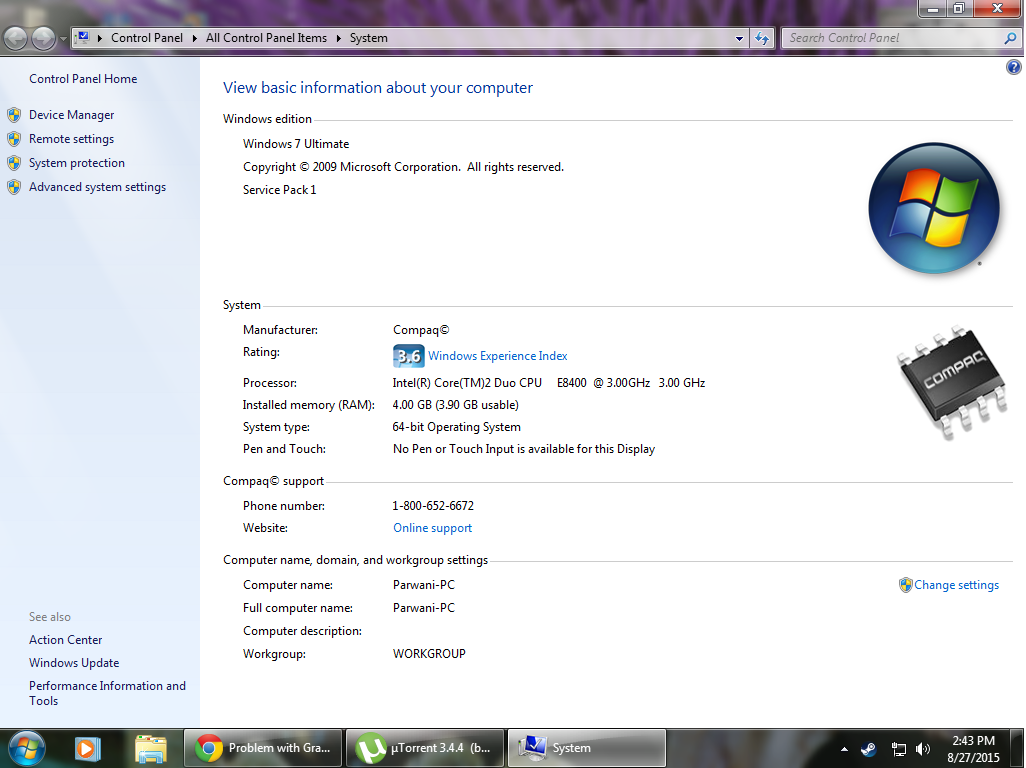This screenshot has width=1026, height=768.
Task: Expand the recent pages dropdown arrow
Action: point(63,39)
